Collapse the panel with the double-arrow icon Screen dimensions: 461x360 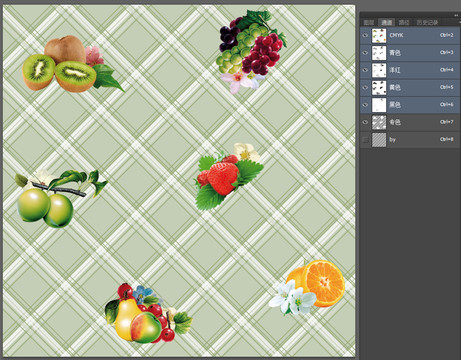tap(456, 15)
